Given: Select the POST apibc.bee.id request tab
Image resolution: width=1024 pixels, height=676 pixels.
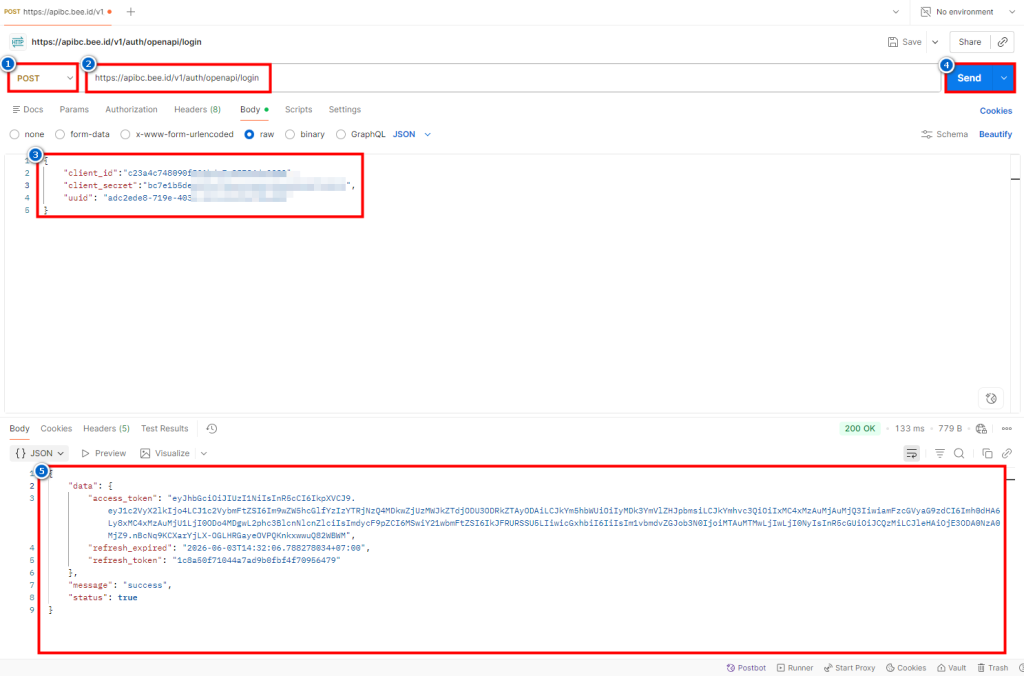Looking at the screenshot, I should pos(58,12).
